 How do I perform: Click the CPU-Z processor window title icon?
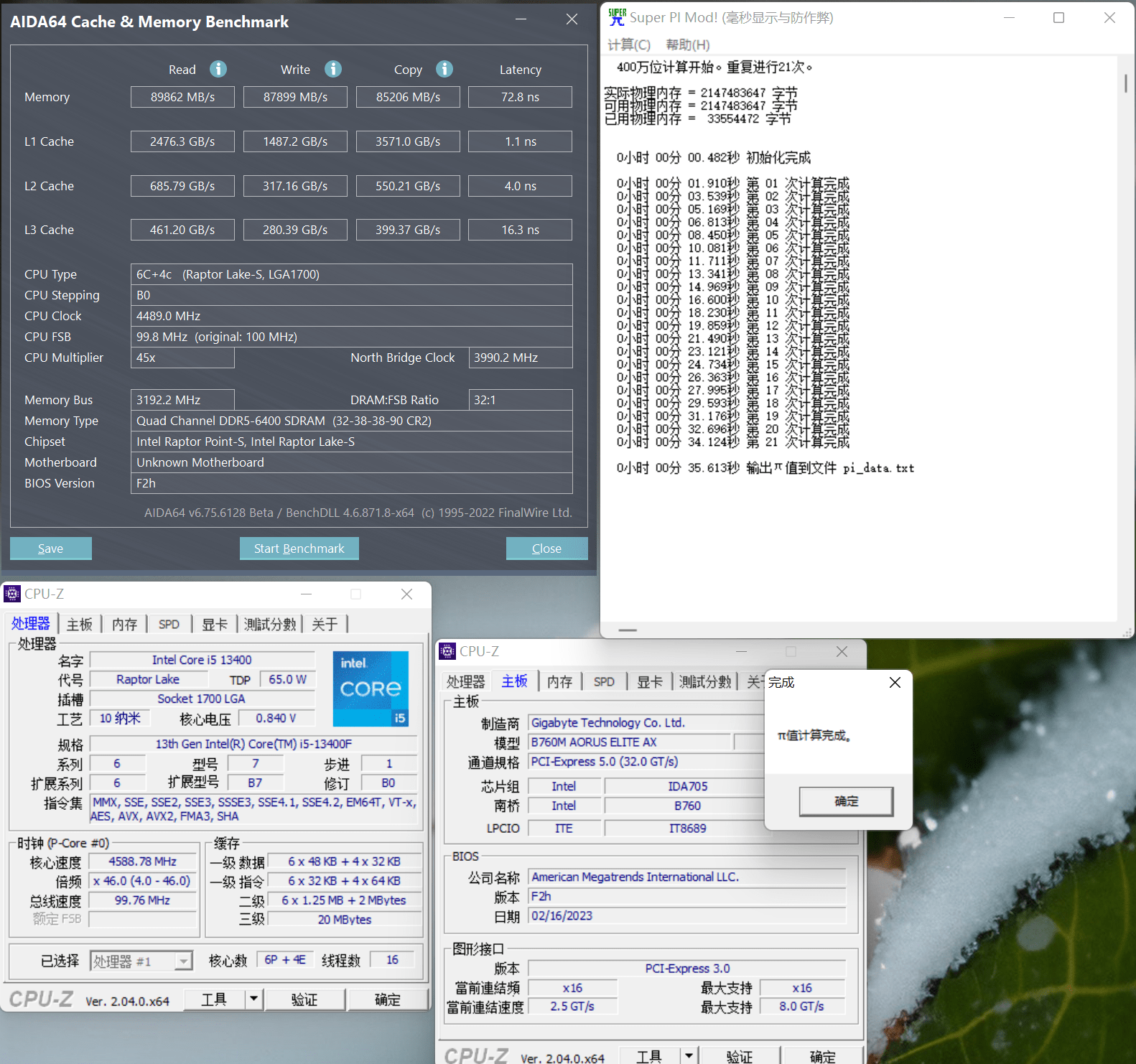12,594
